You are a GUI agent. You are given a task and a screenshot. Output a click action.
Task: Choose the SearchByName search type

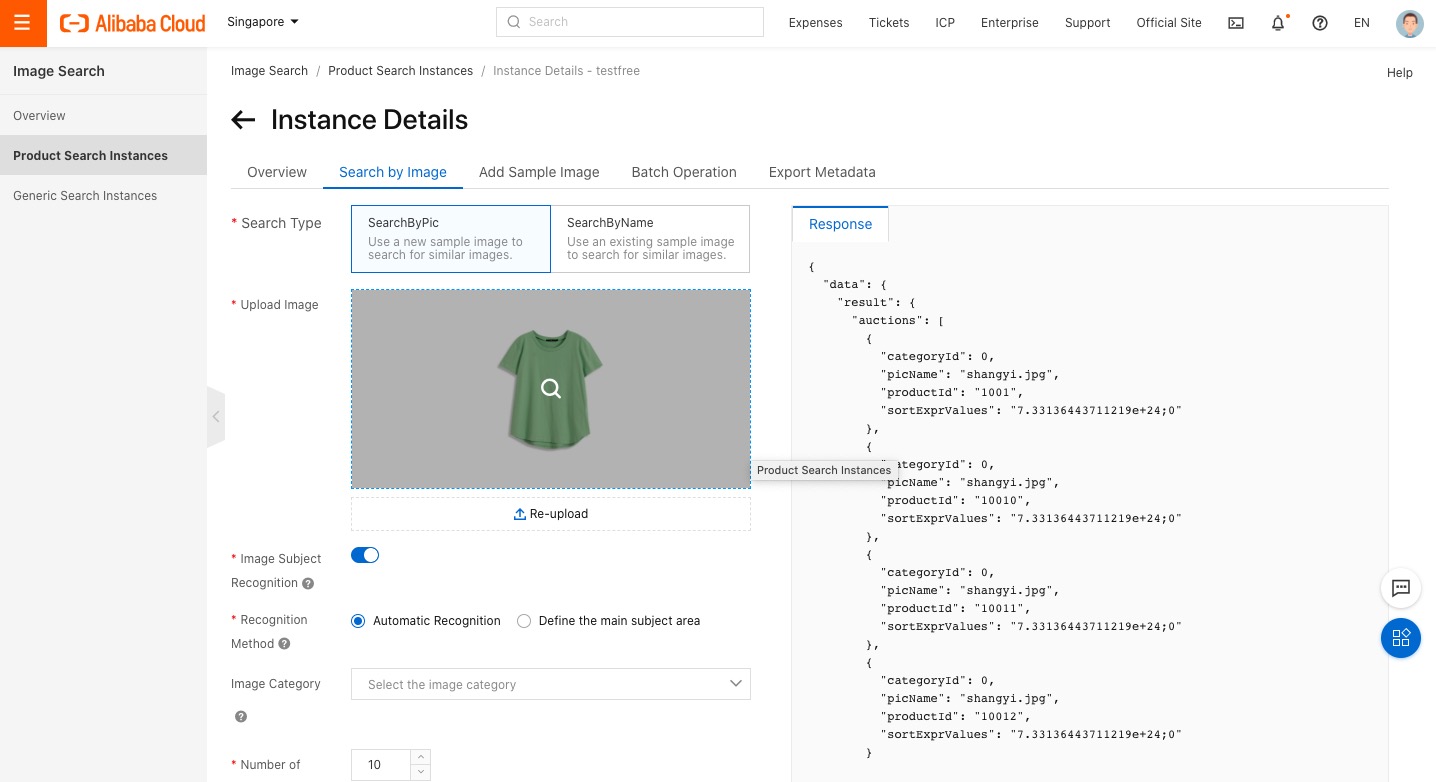650,239
